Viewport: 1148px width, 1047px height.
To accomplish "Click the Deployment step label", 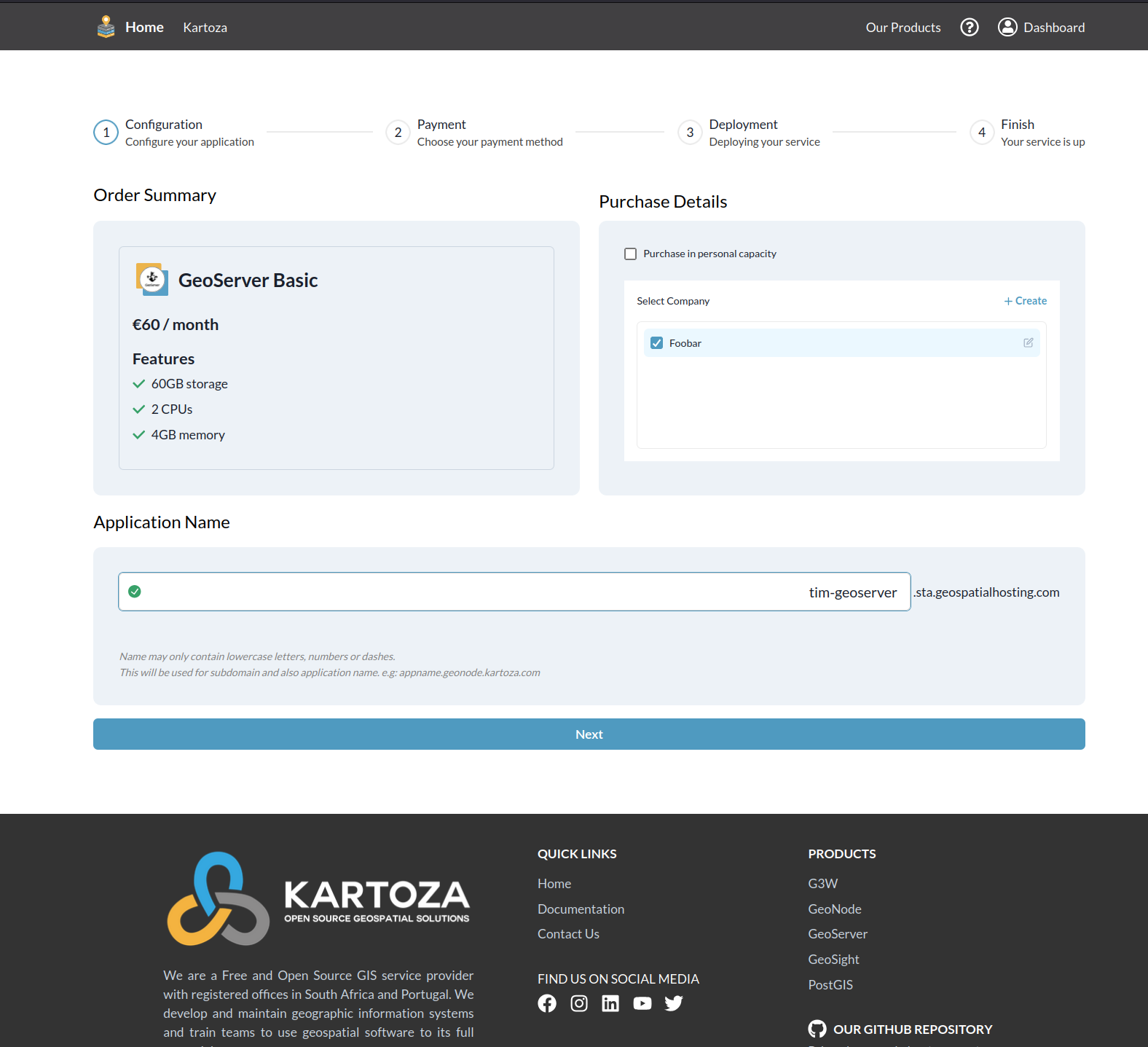I will click(x=744, y=125).
